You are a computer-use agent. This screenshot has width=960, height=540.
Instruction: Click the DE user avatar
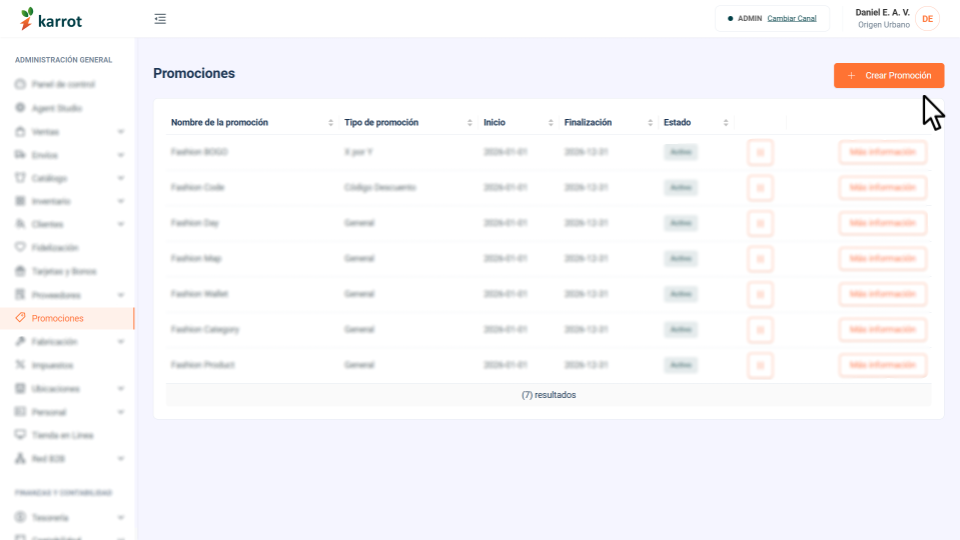click(927, 19)
